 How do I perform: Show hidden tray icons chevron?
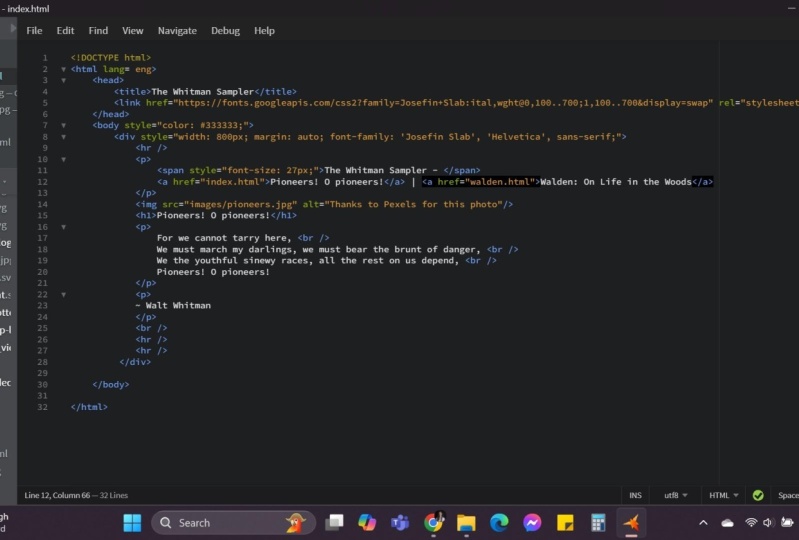click(703, 523)
